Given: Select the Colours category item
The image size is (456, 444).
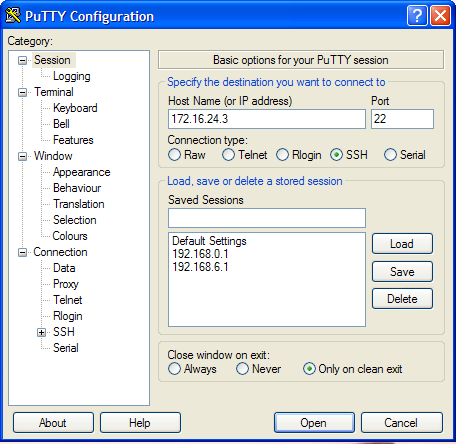Looking at the screenshot, I should coord(70,236).
